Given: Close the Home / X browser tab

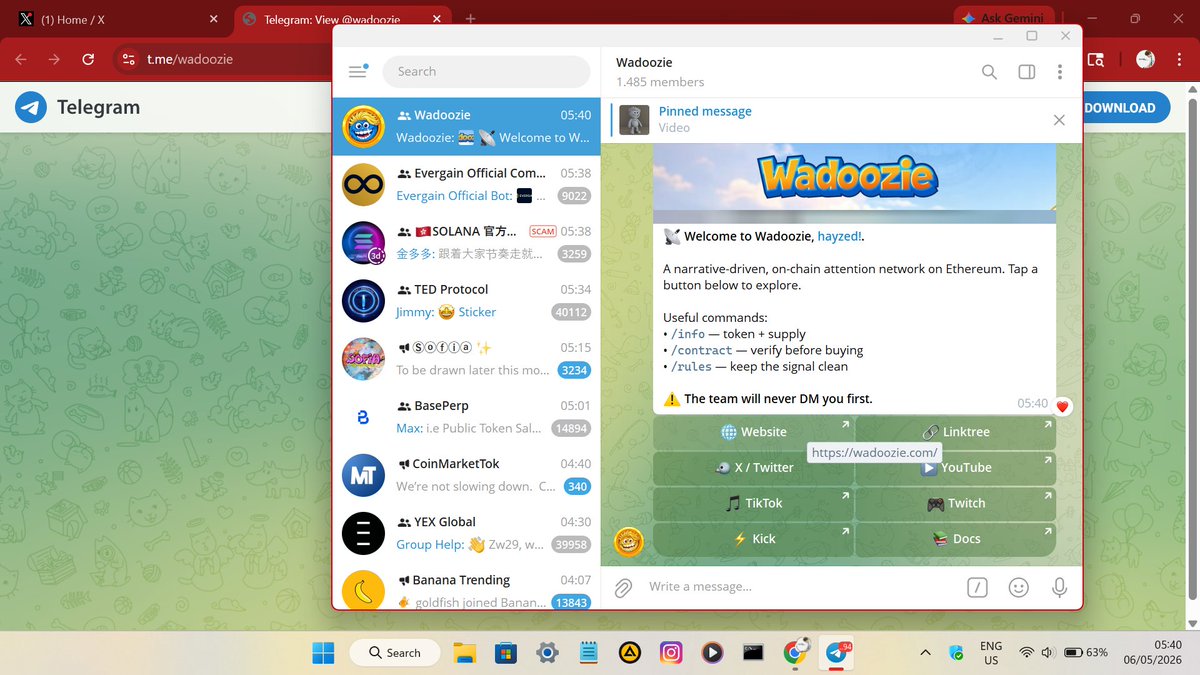Looking at the screenshot, I should click(x=213, y=19).
